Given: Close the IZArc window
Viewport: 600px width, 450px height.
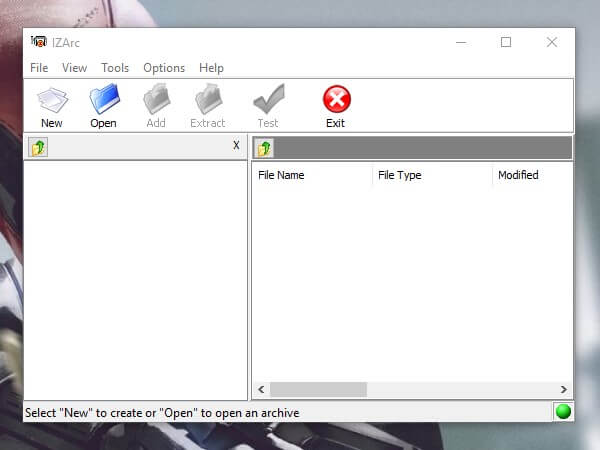Looking at the screenshot, I should [x=552, y=42].
